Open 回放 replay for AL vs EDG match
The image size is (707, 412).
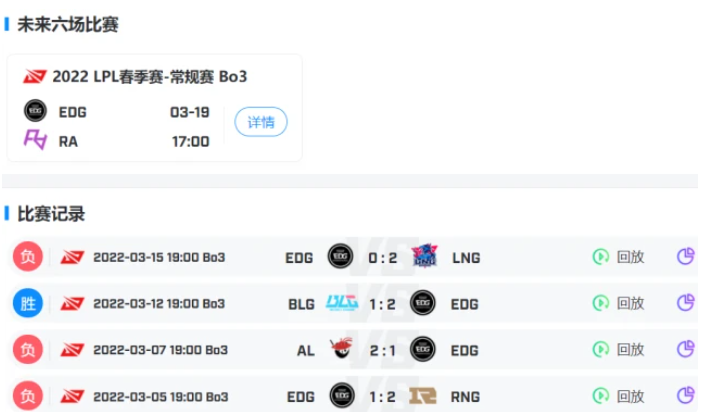click(618, 349)
